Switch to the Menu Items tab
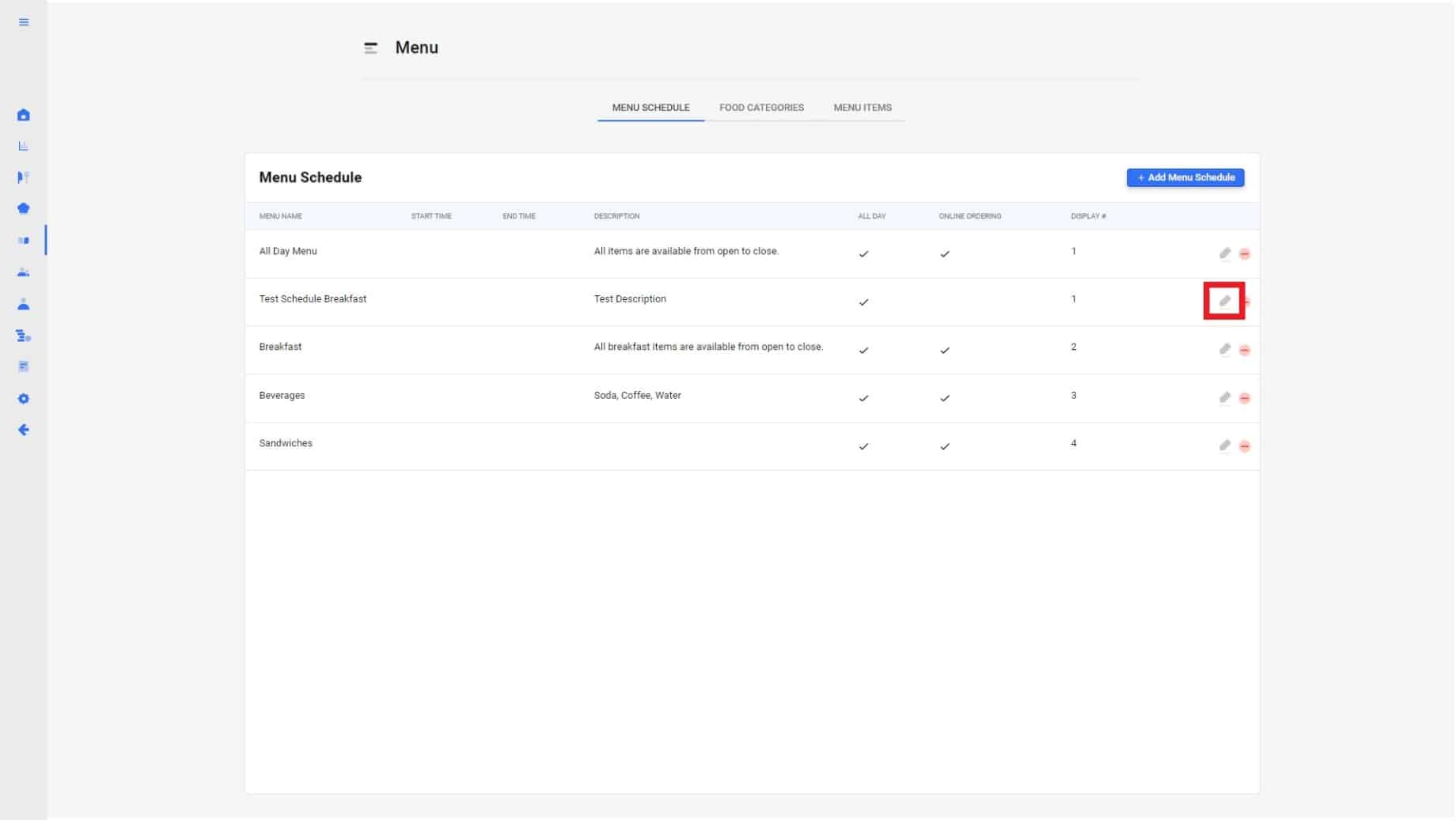The width and height of the screenshot is (1456, 820). click(x=863, y=108)
